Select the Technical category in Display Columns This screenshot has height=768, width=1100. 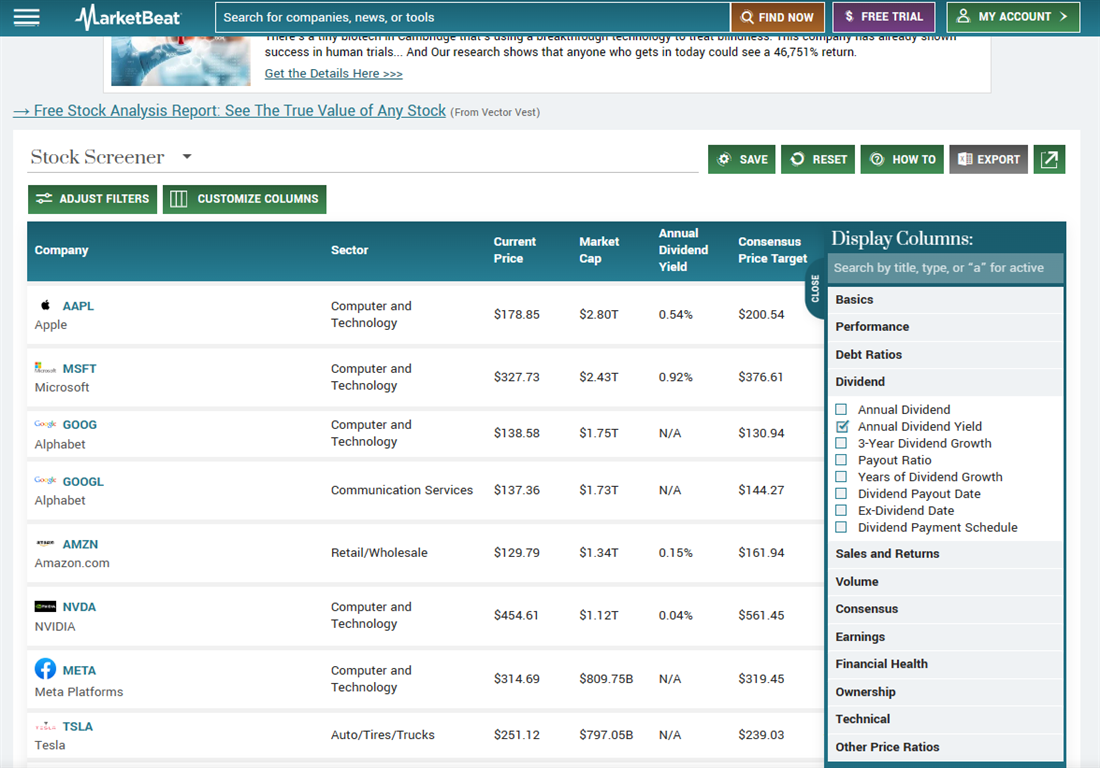point(945,719)
